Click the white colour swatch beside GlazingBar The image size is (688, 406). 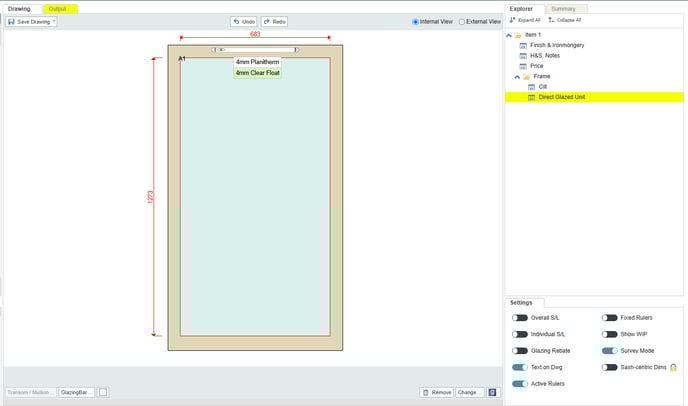tap(103, 393)
